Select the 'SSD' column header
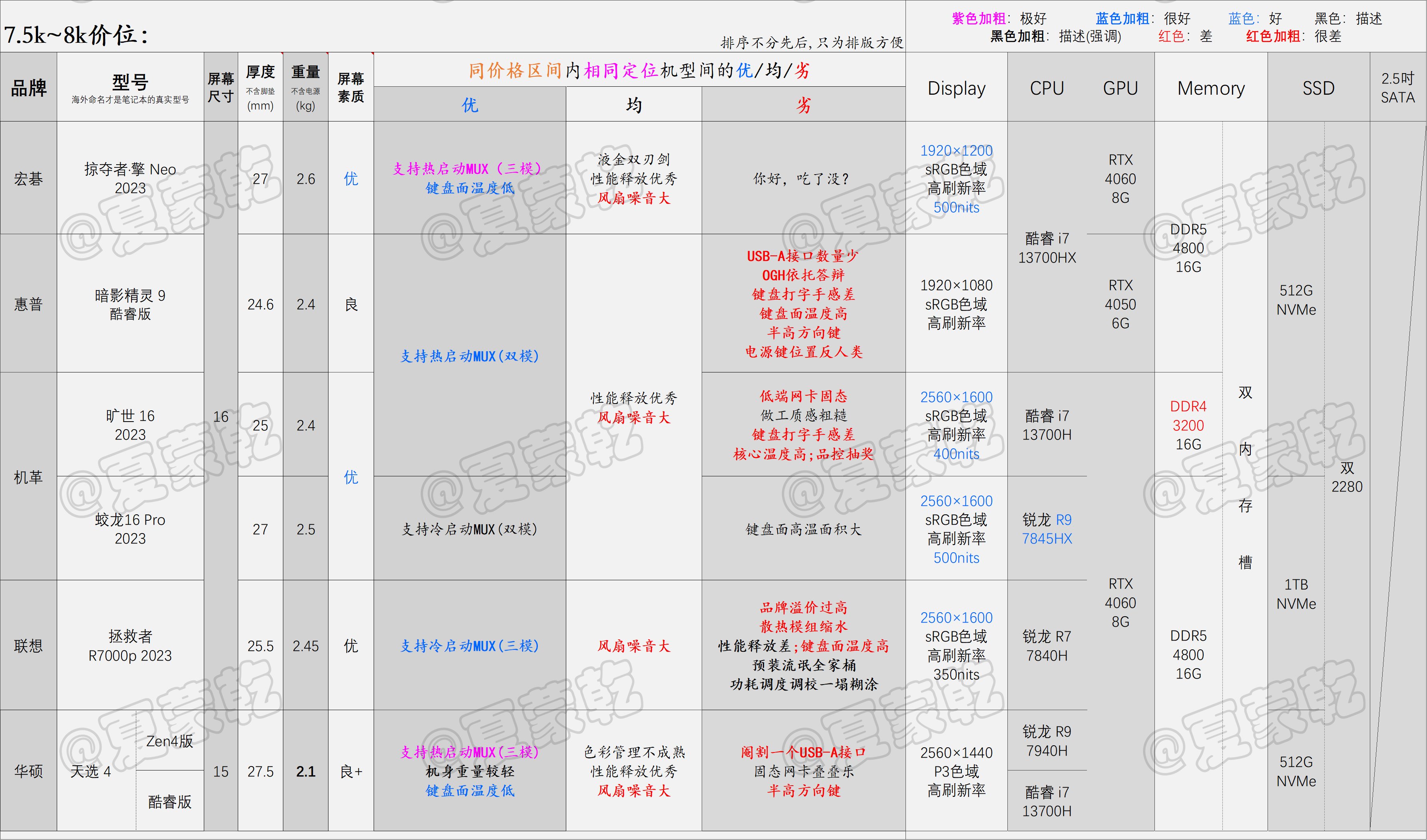1427x840 pixels. (x=1318, y=88)
